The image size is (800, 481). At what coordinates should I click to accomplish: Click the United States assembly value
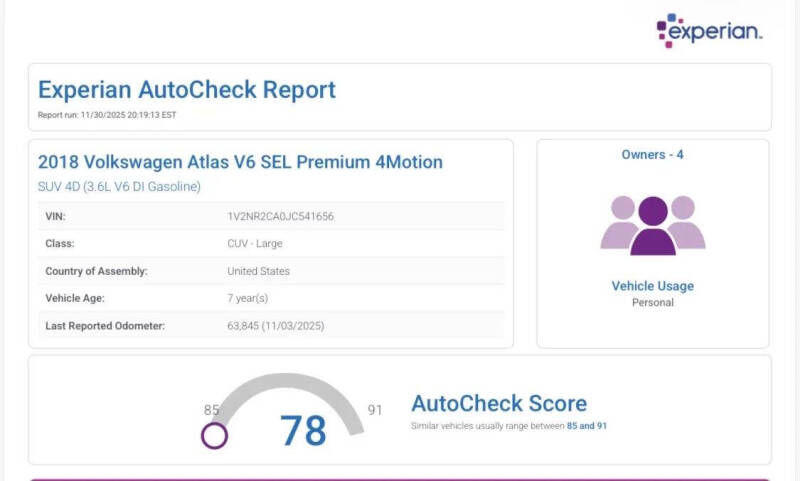(x=259, y=271)
